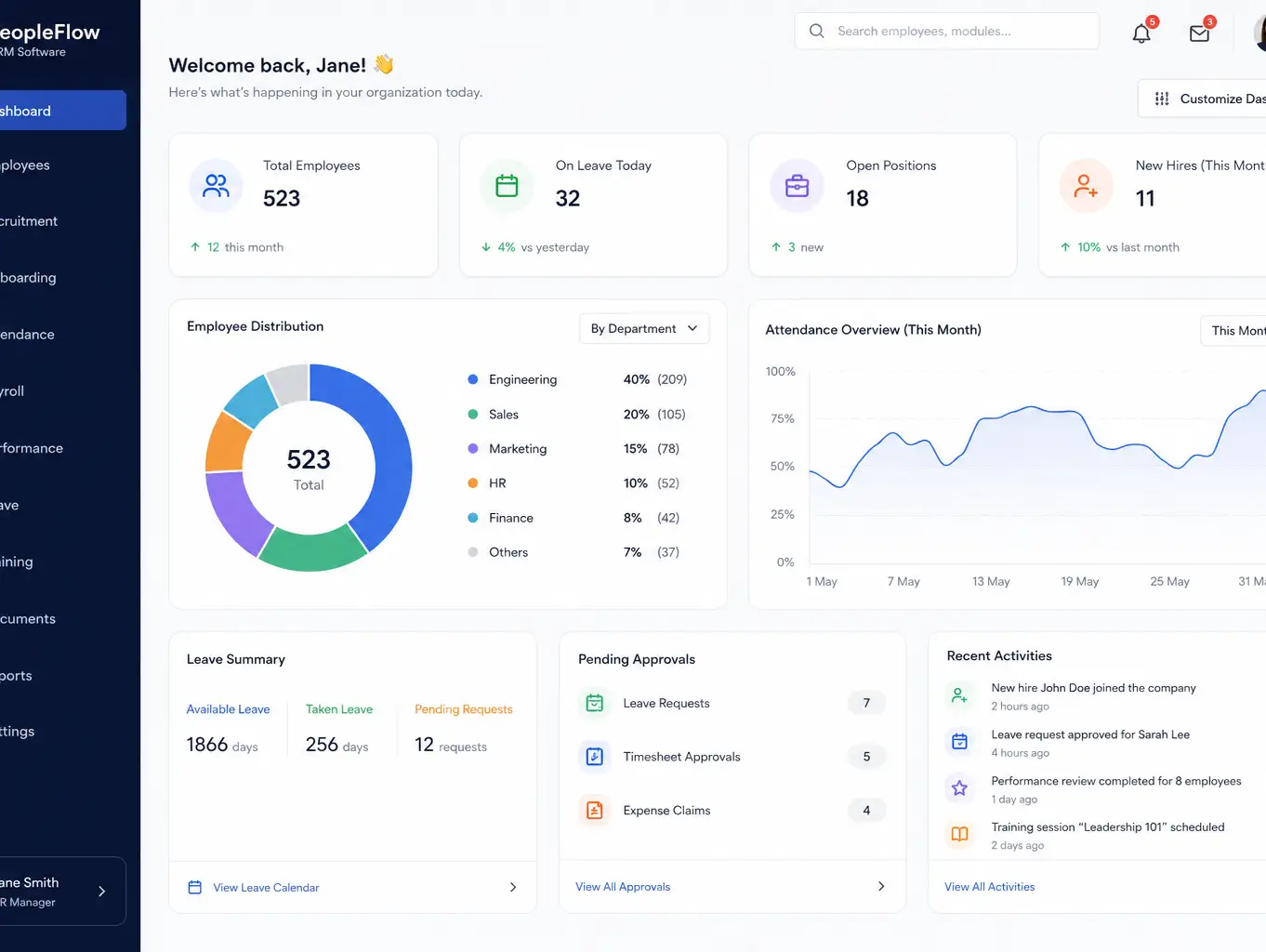This screenshot has width=1266, height=952.
Task: Click the performance review star icon
Action: tap(959, 788)
